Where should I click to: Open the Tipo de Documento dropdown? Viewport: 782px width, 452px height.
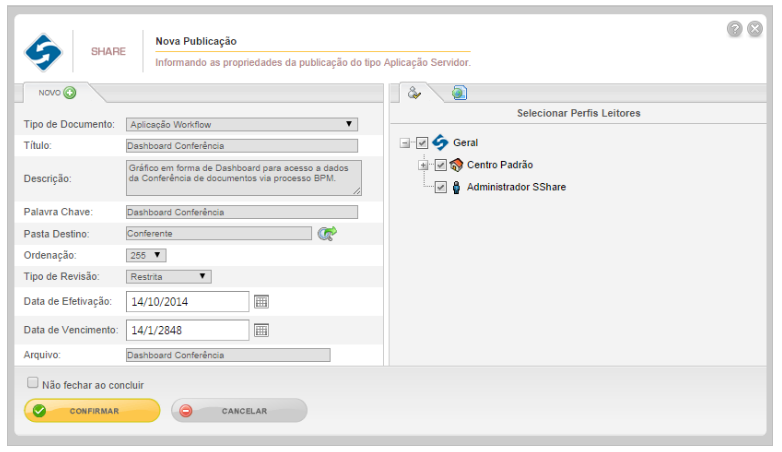pos(242,124)
